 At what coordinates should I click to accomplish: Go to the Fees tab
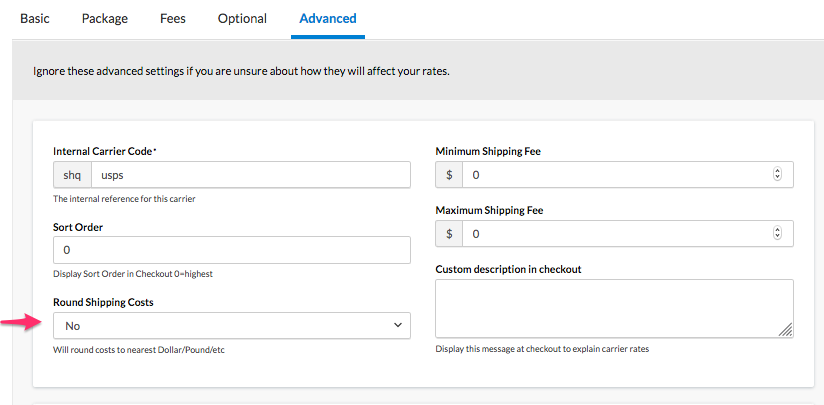click(x=172, y=19)
